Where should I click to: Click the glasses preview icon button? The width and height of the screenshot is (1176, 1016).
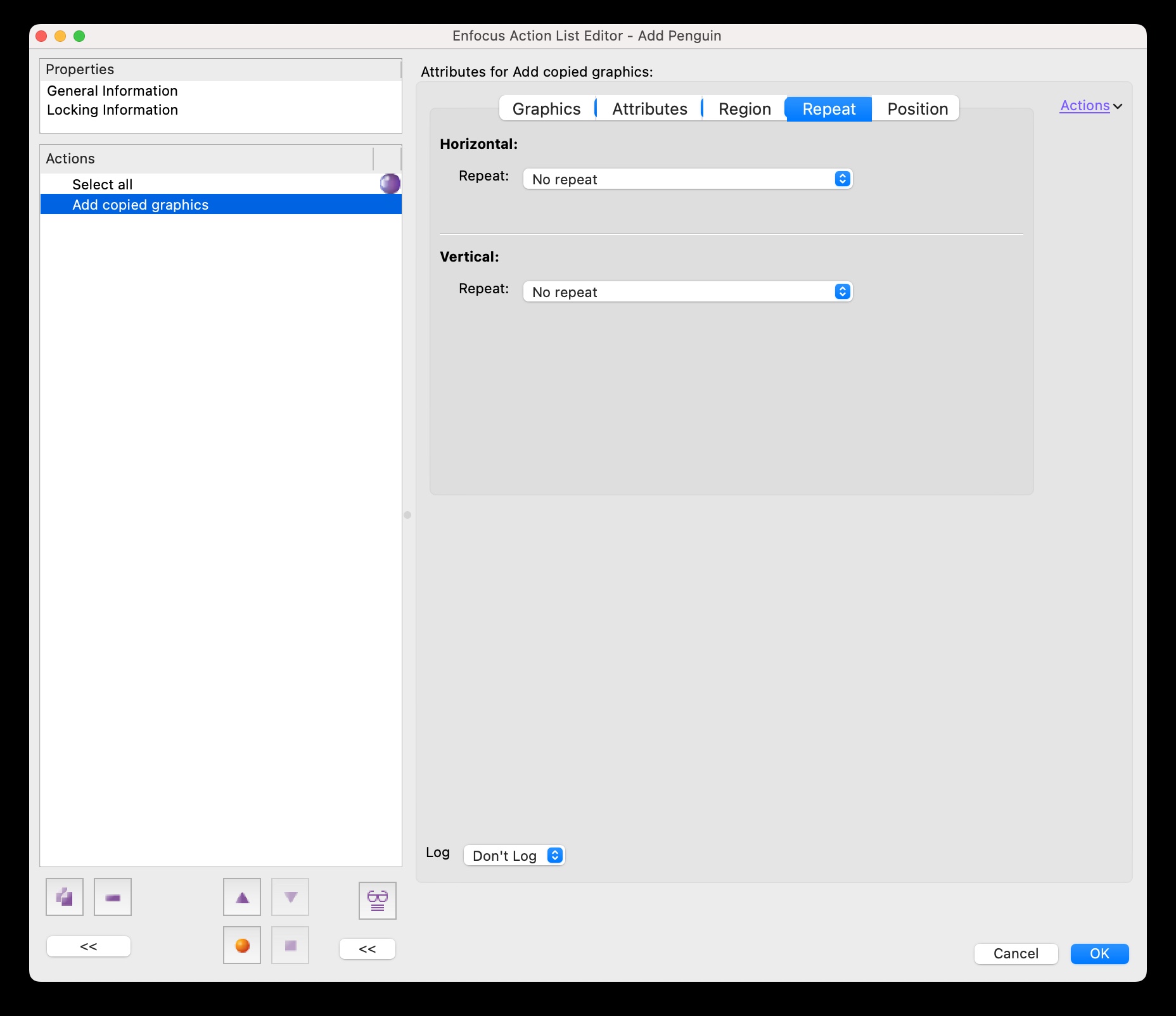(378, 900)
